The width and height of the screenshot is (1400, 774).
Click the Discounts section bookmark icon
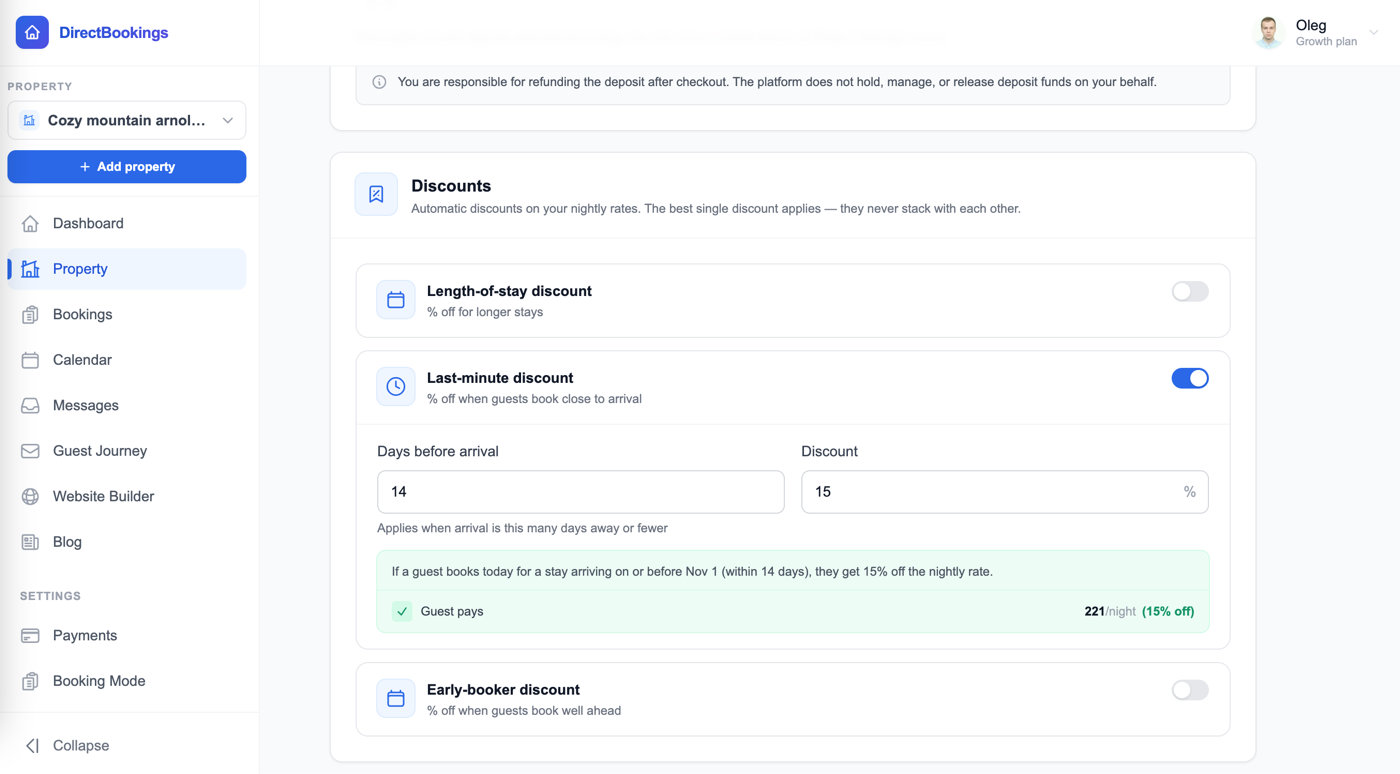click(x=376, y=194)
